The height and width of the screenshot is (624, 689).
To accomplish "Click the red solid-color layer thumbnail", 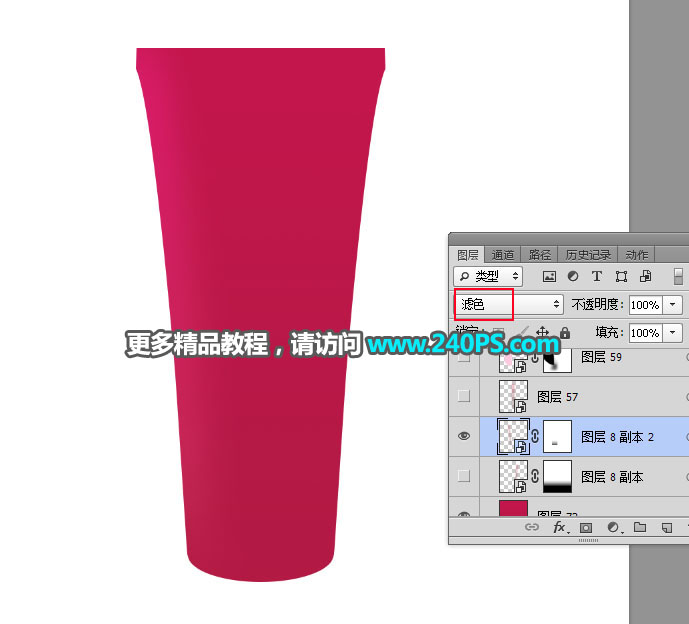I will pyautogui.click(x=513, y=508).
